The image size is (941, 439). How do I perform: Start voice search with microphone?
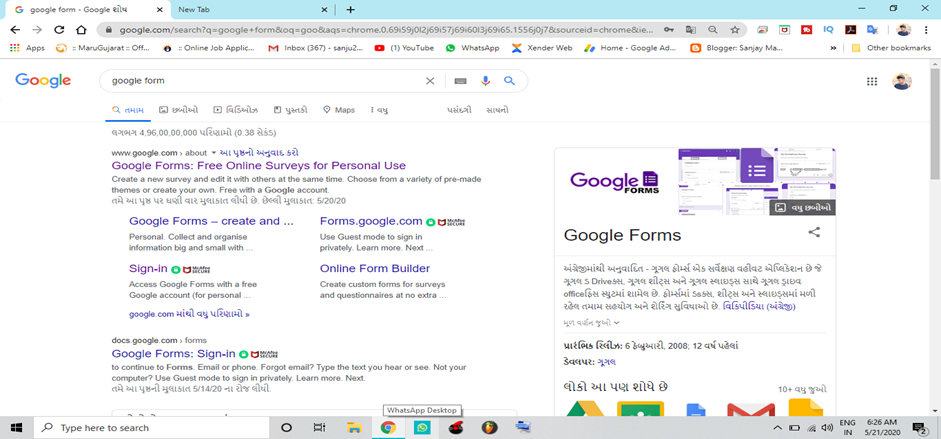[486, 81]
